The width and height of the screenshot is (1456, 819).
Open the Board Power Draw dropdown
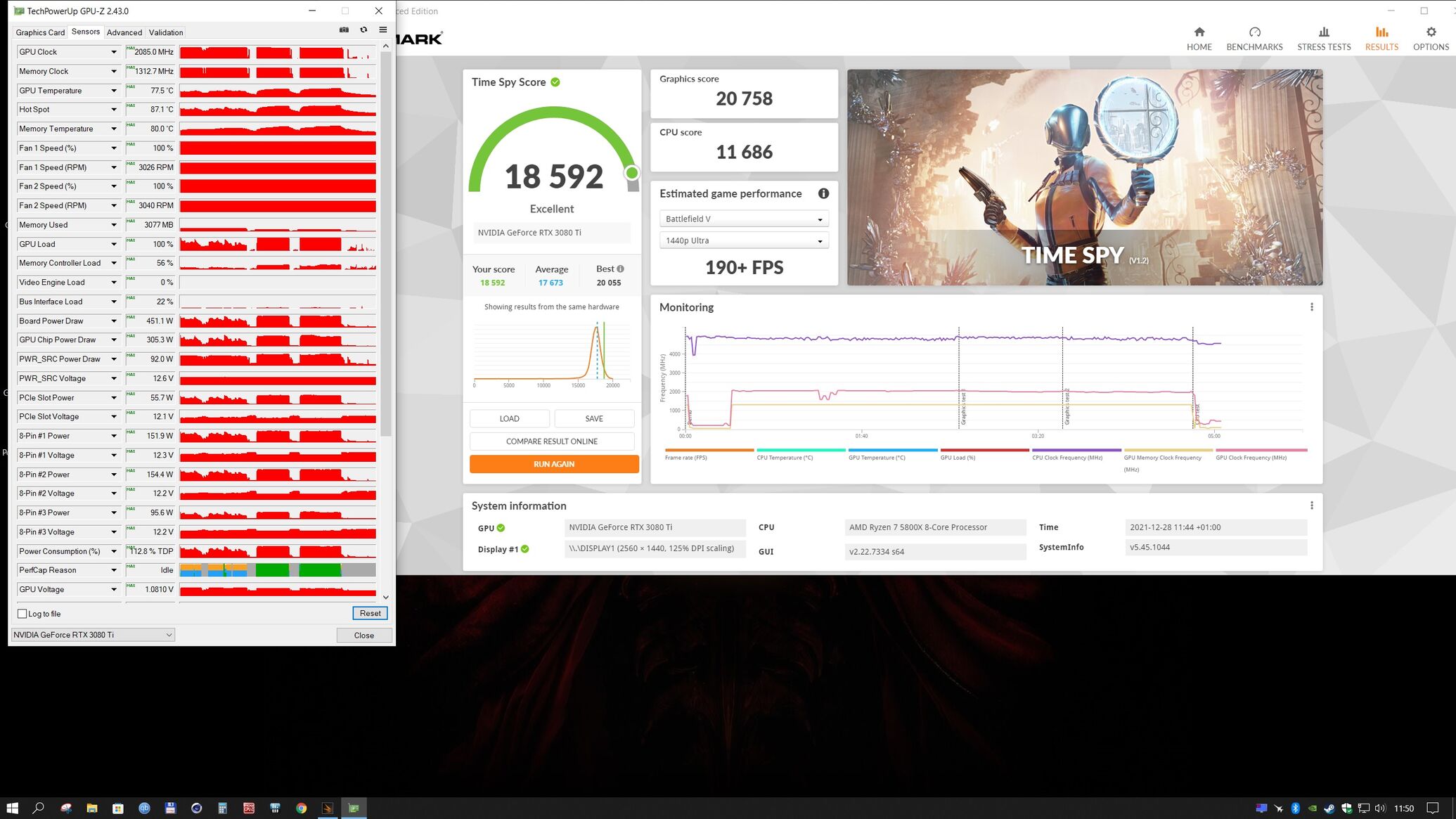point(113,321)
